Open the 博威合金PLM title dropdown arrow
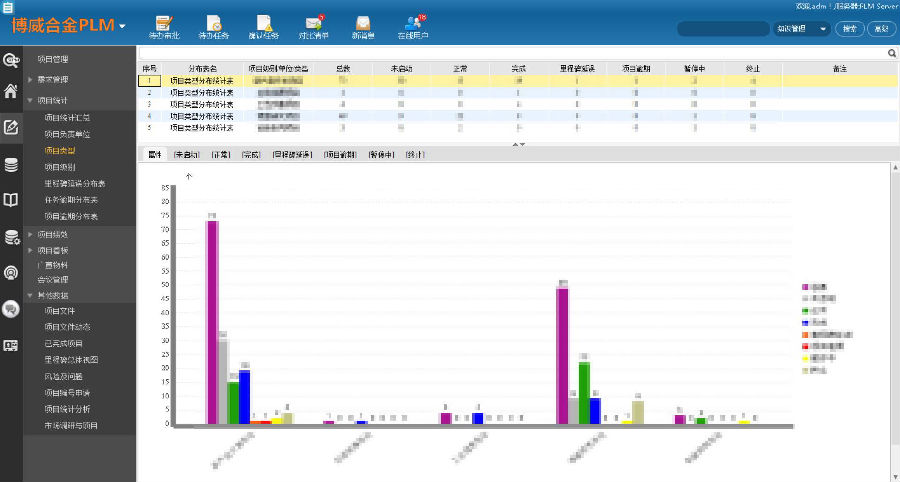Screen dimensions: 900x482 (122, 26)
